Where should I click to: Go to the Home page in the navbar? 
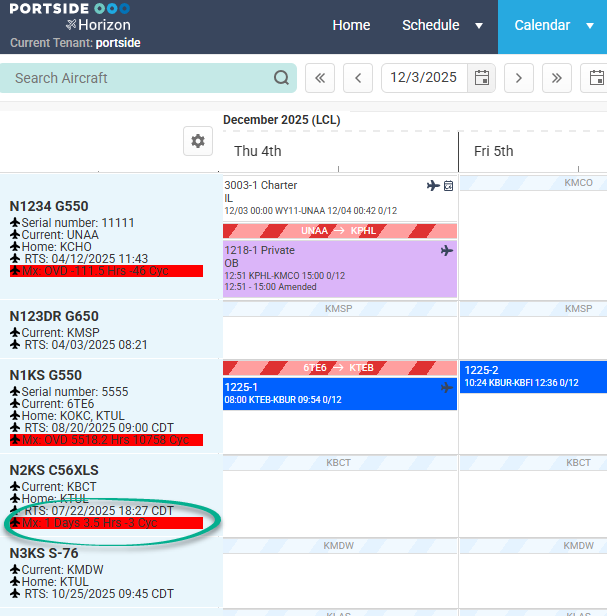pyautogui.click(x=351, y=26)
